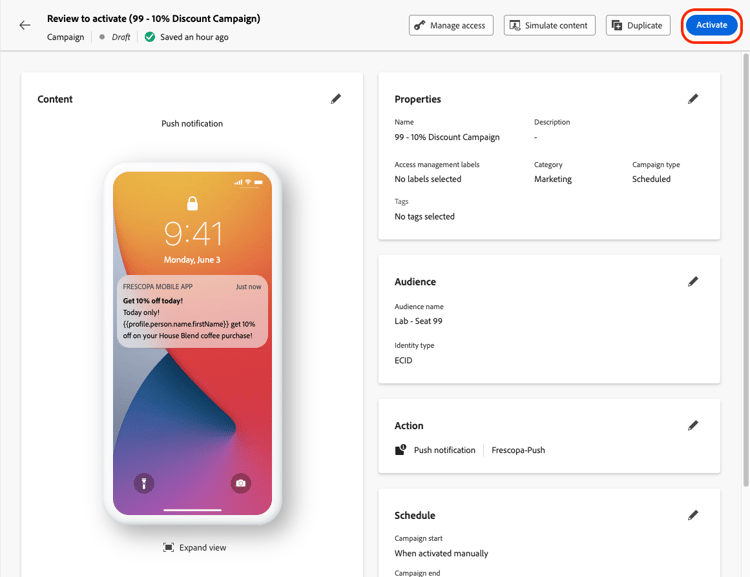Edit the Content section pencil icon

tap(336, 99)
